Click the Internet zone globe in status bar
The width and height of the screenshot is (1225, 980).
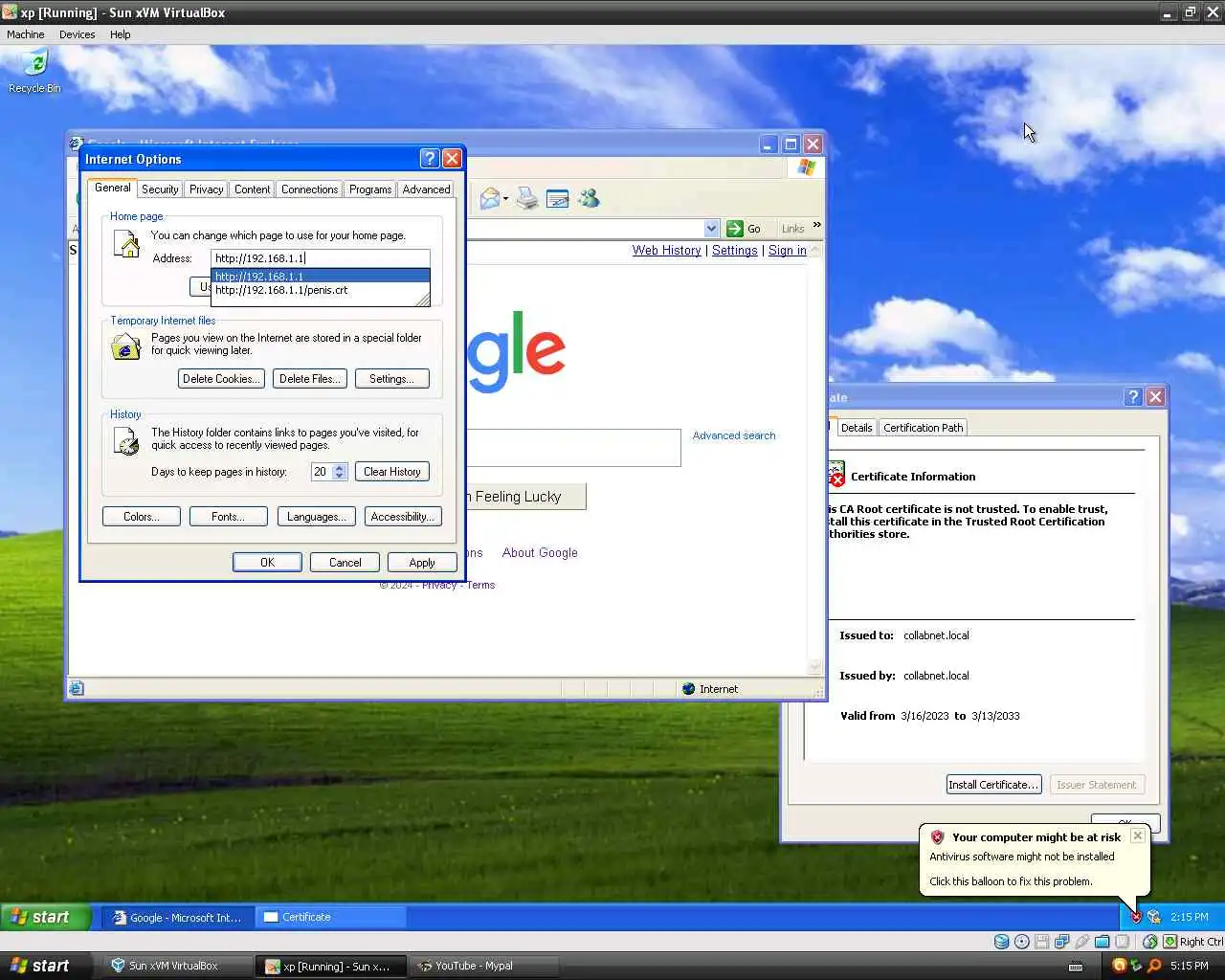point(688,689)
